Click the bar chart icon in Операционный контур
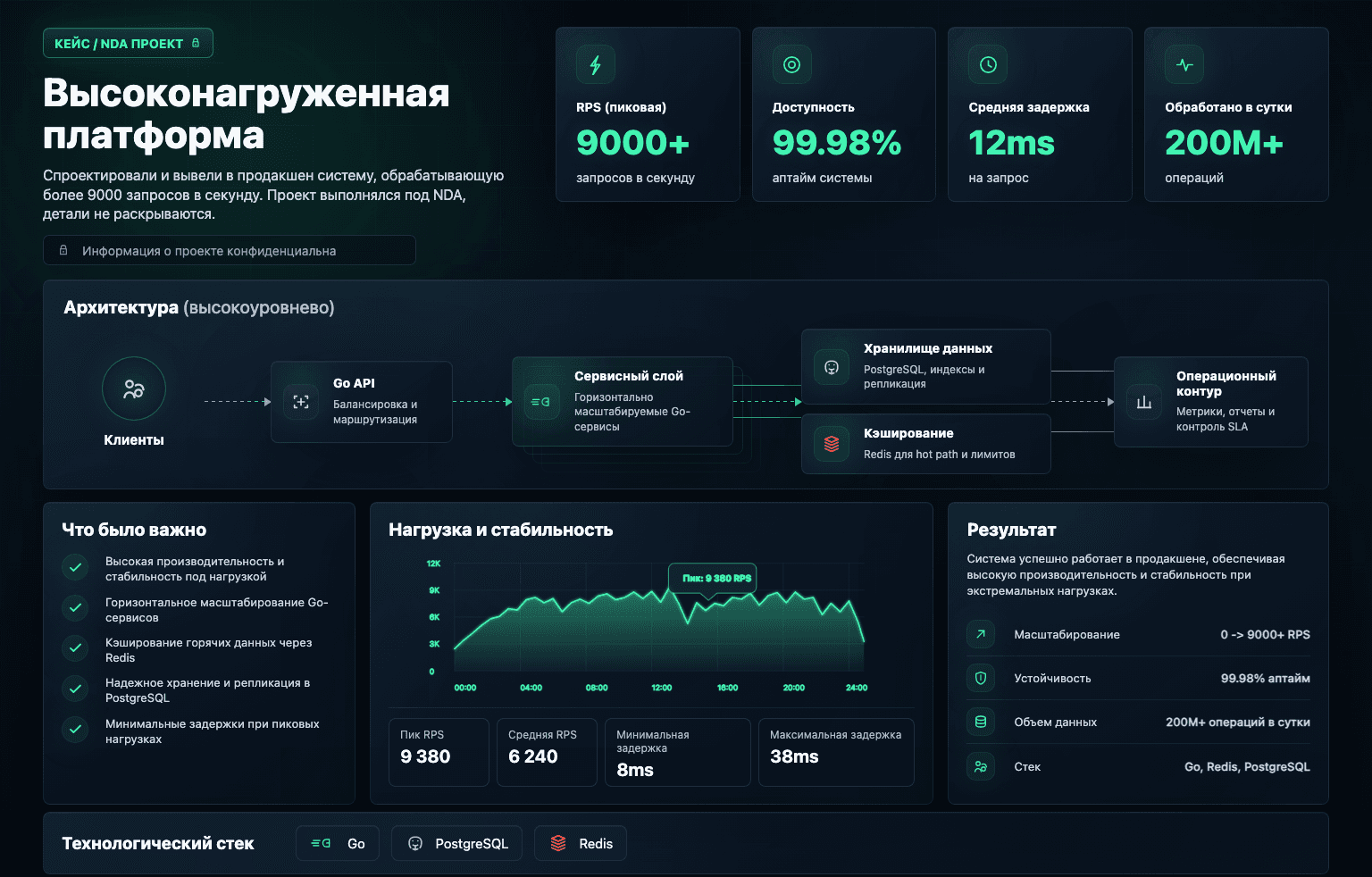Viewport: 1372px width, 877px height. pyautogui.click(x=1144, y=402)
